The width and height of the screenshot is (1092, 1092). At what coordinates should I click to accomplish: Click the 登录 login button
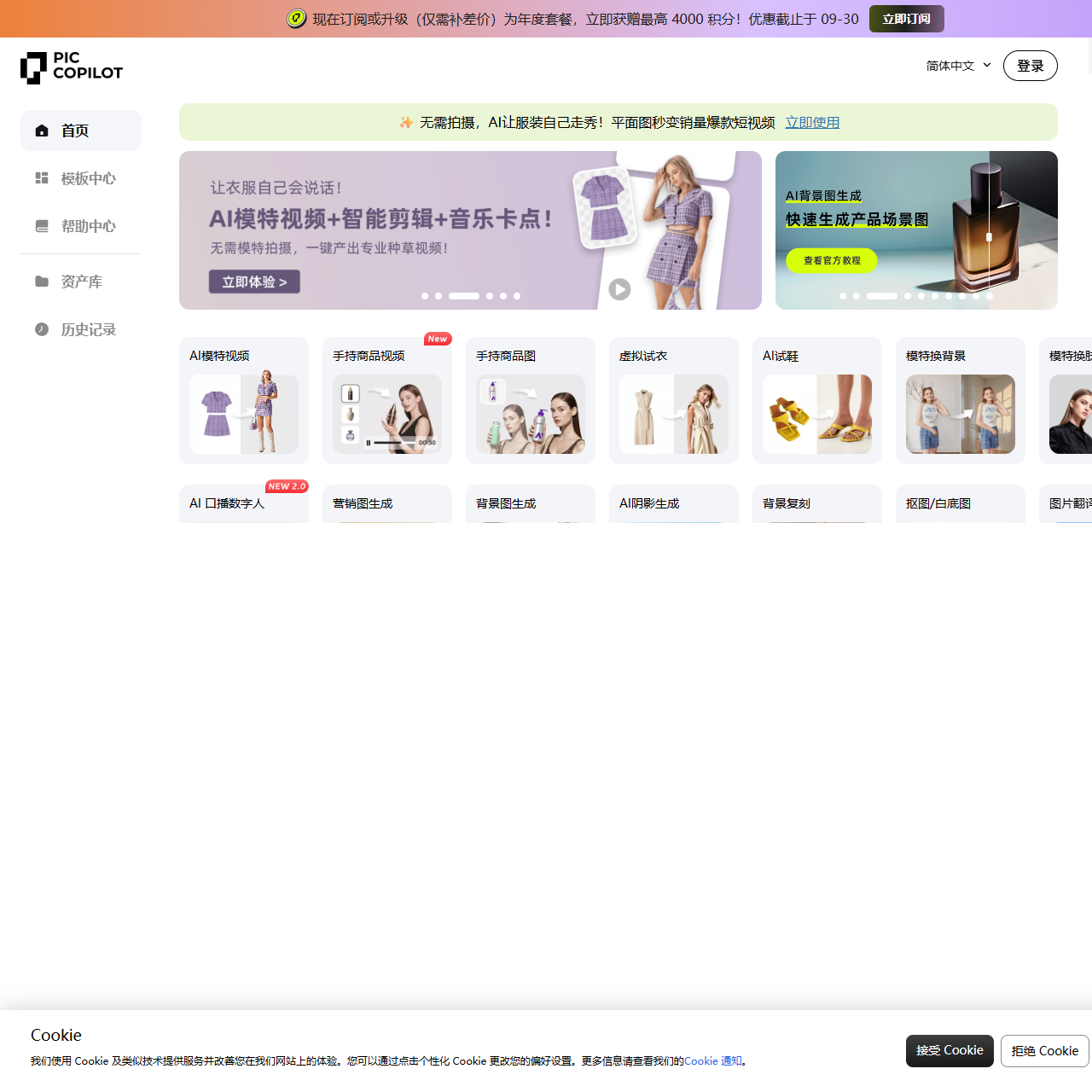1031,66
